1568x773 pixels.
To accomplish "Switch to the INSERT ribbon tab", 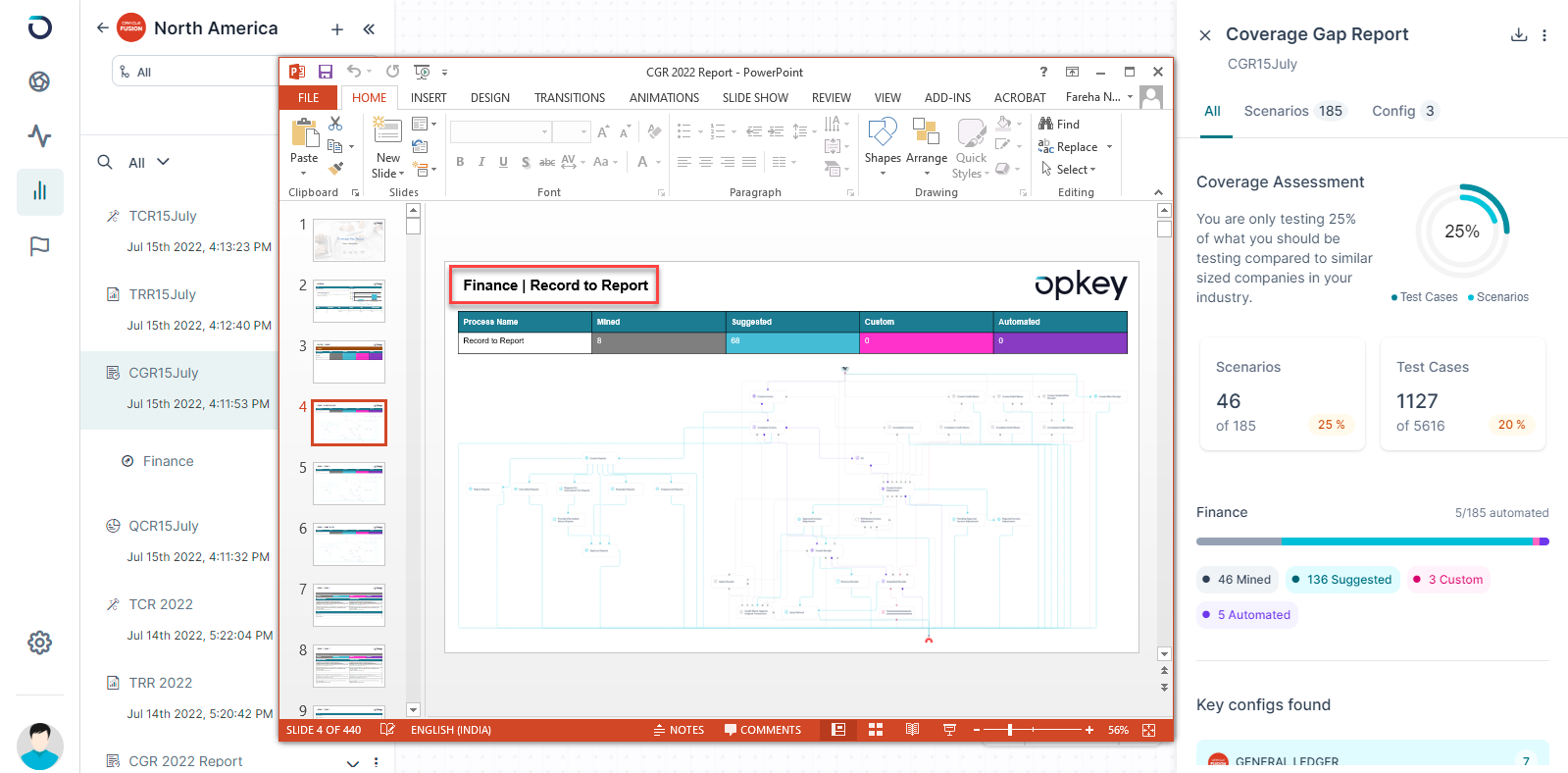I will click(429, 98).
